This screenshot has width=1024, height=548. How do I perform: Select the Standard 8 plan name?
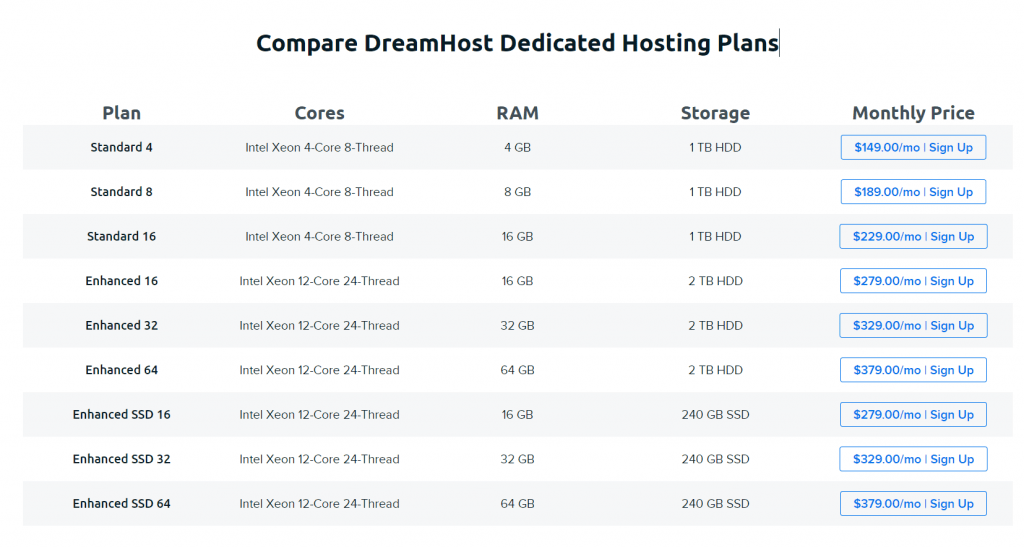pos(121,192)
